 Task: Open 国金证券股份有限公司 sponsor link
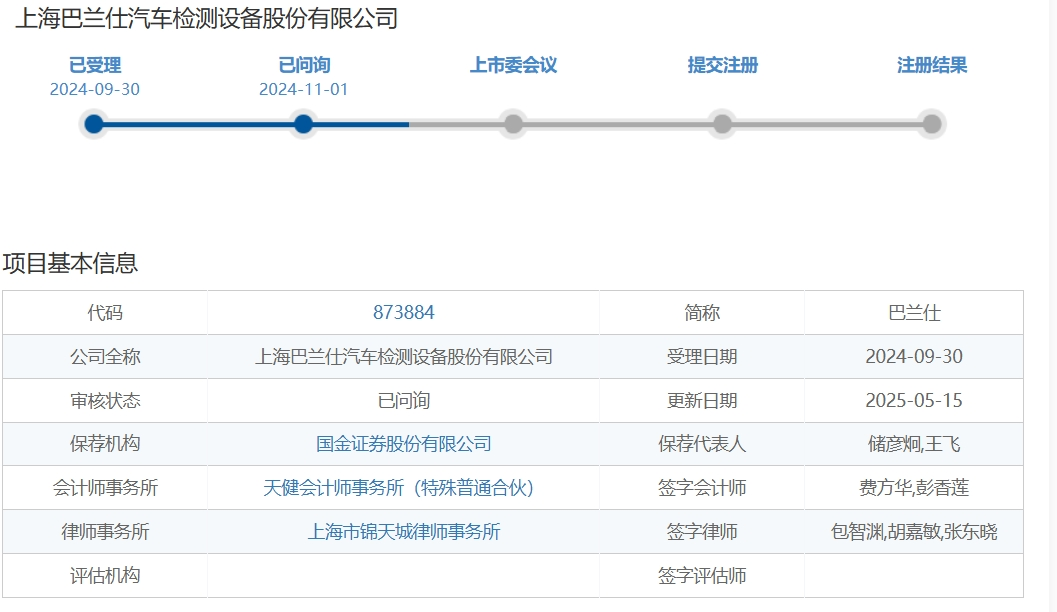pos(404,444)
